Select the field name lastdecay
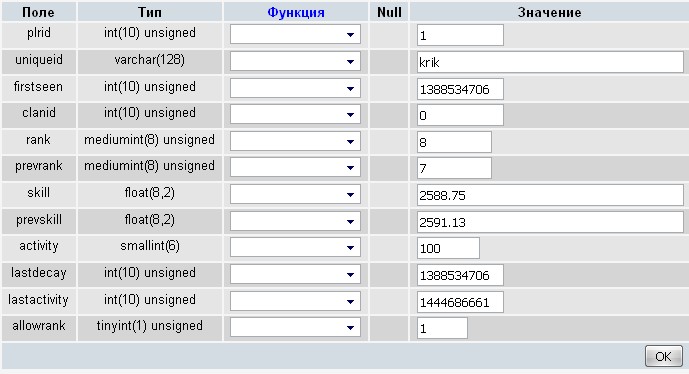The width and height of the screenshot is (689, 374). (x=39, y=273)
